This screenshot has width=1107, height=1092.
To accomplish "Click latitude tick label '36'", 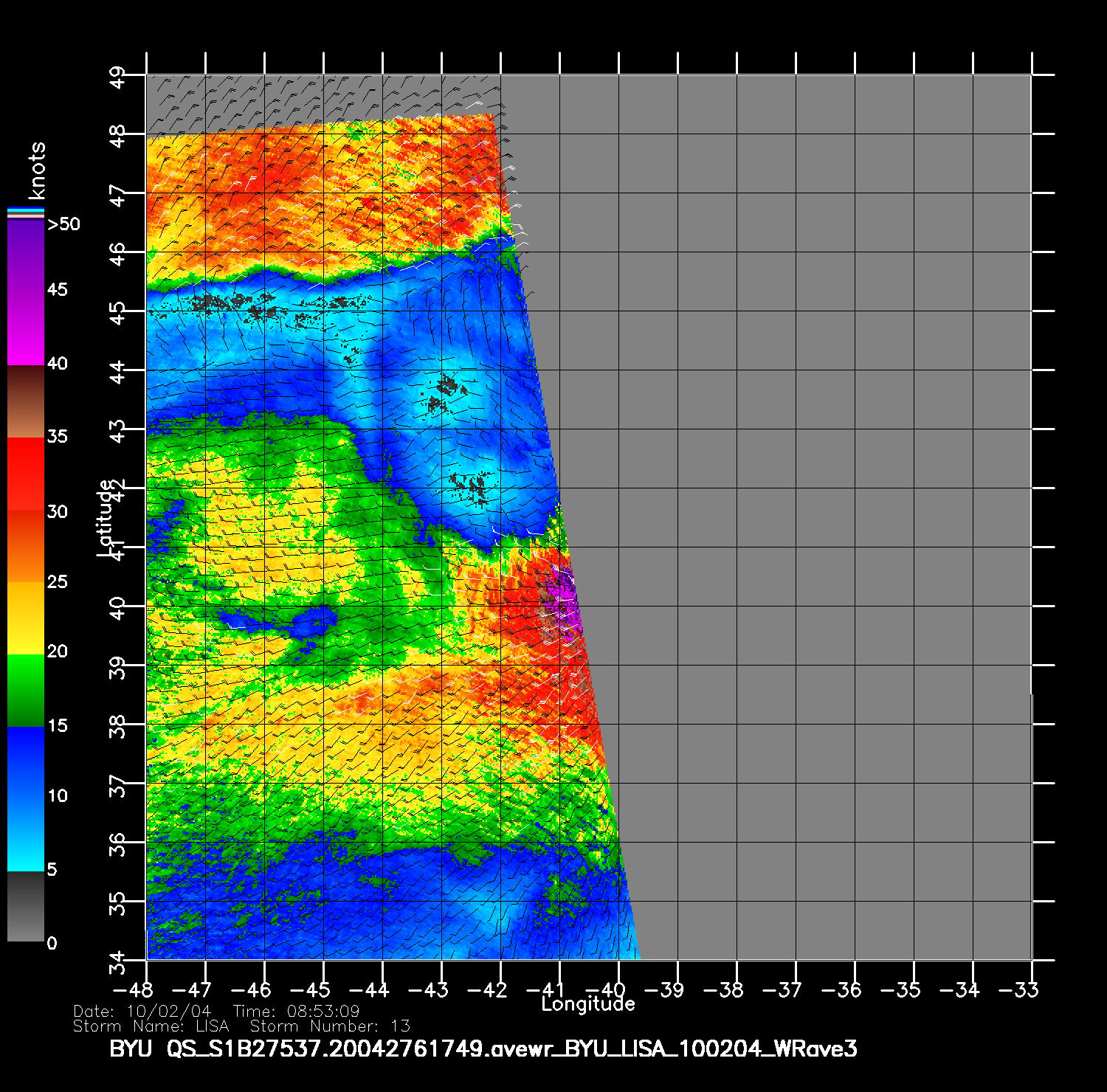I will (117, 845).
